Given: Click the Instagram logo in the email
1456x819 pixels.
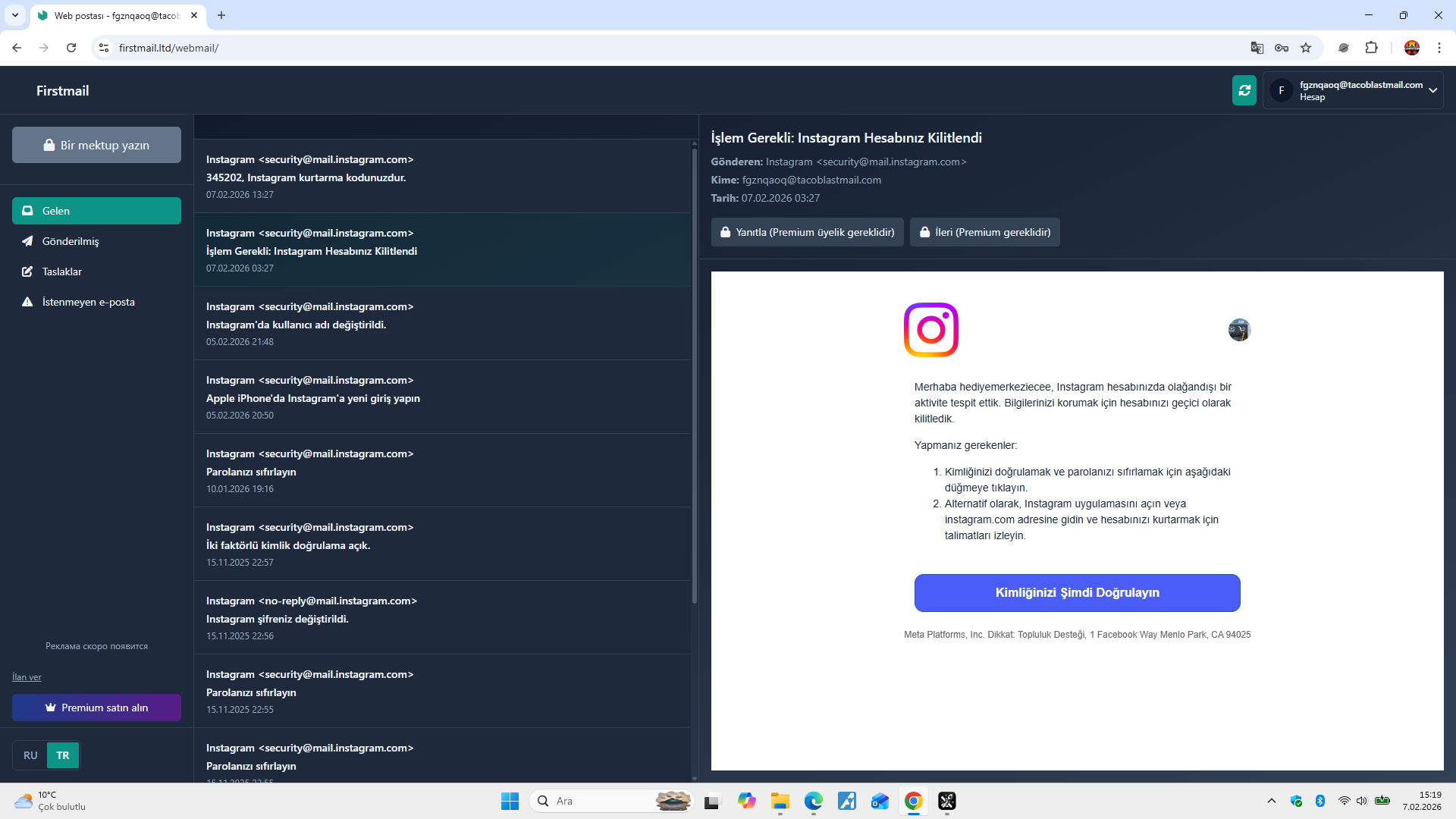Looking at the screenshot, I should [931, 330].
